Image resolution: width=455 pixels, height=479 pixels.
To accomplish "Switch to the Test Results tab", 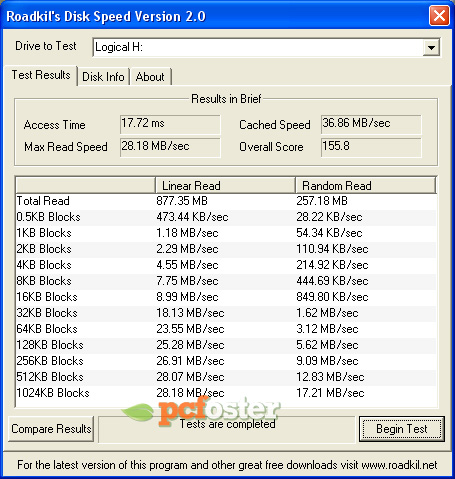I will click(x=41, y=75).
